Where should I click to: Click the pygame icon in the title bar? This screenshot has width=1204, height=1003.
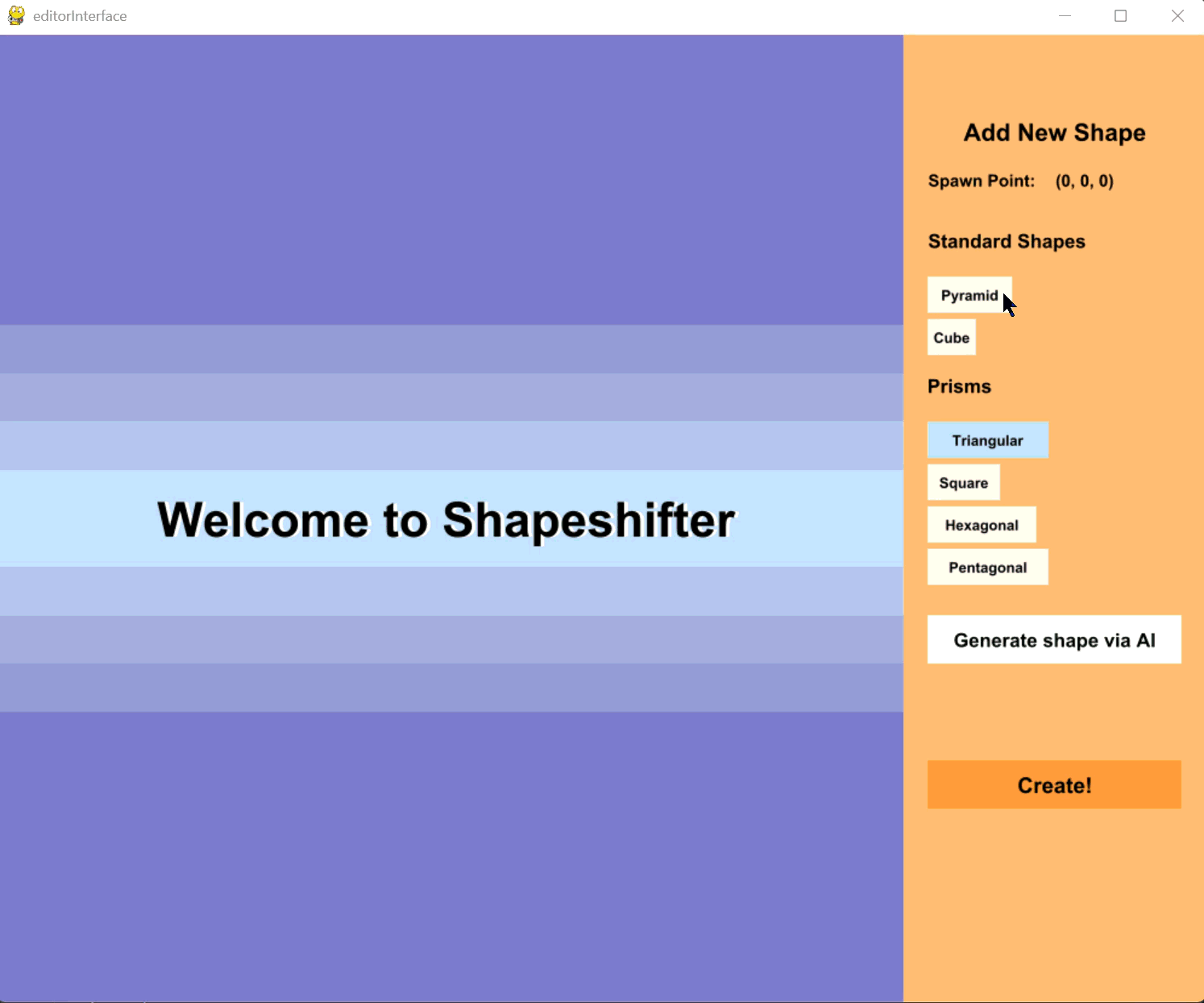[x=16, y=16]
